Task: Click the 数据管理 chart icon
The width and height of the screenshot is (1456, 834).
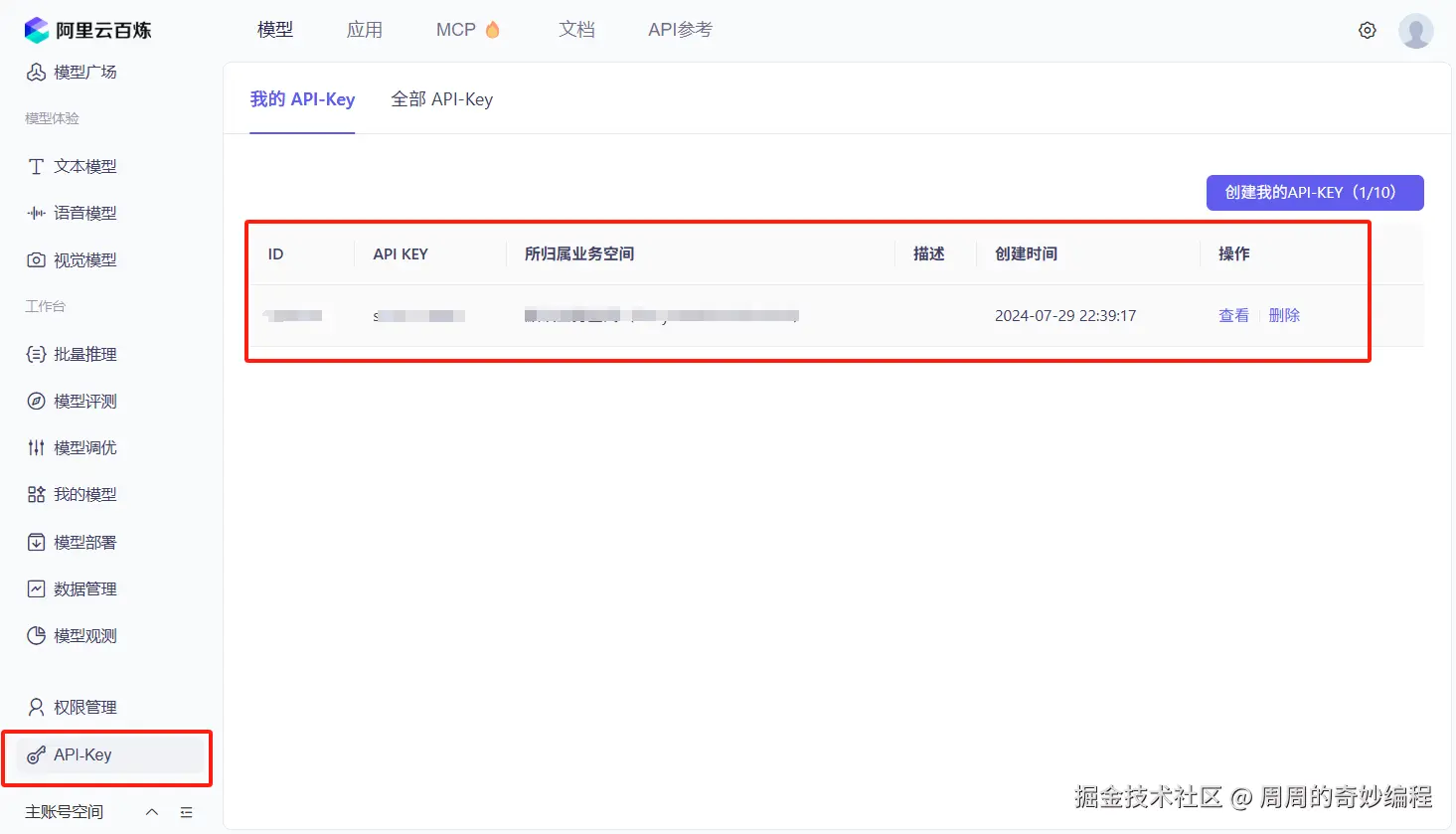Action: tap(36, 588)
